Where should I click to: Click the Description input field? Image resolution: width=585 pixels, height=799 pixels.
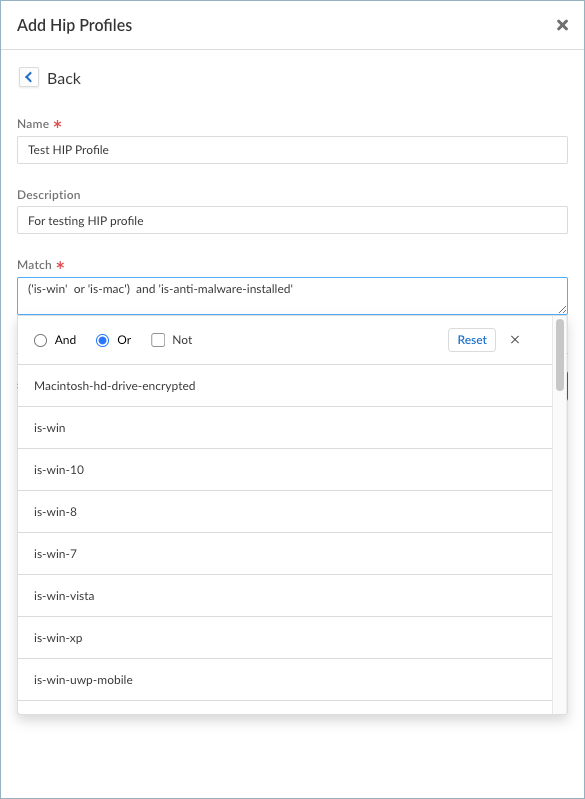click(x=292, y=220)
